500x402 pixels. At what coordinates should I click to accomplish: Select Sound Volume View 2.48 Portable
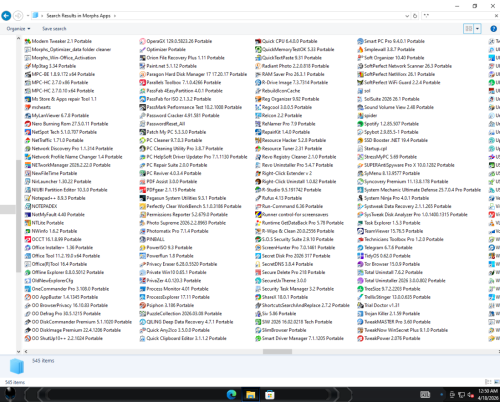click(x=396, y=107)
